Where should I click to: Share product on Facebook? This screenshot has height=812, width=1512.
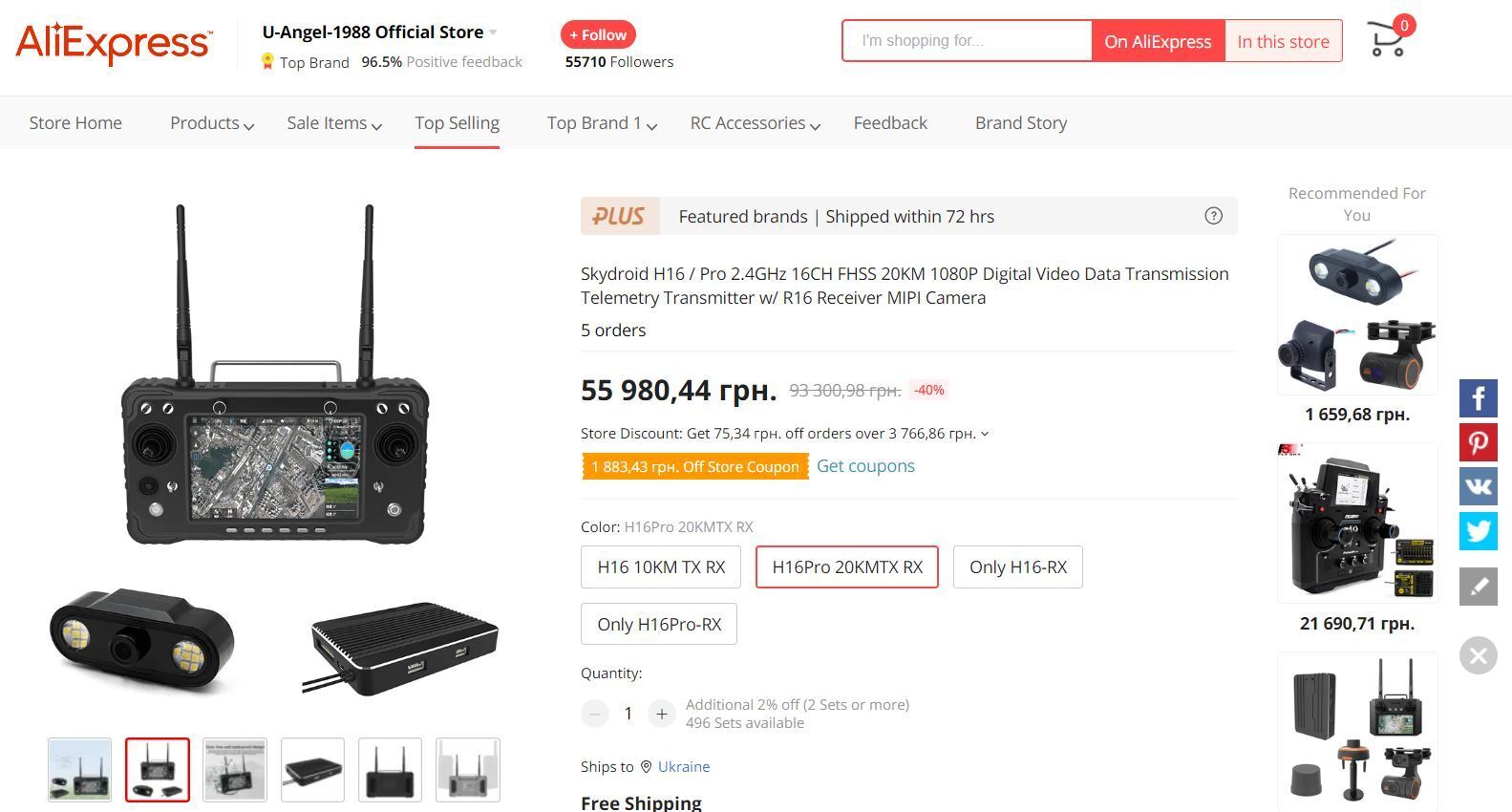[x=1478, y=398]
